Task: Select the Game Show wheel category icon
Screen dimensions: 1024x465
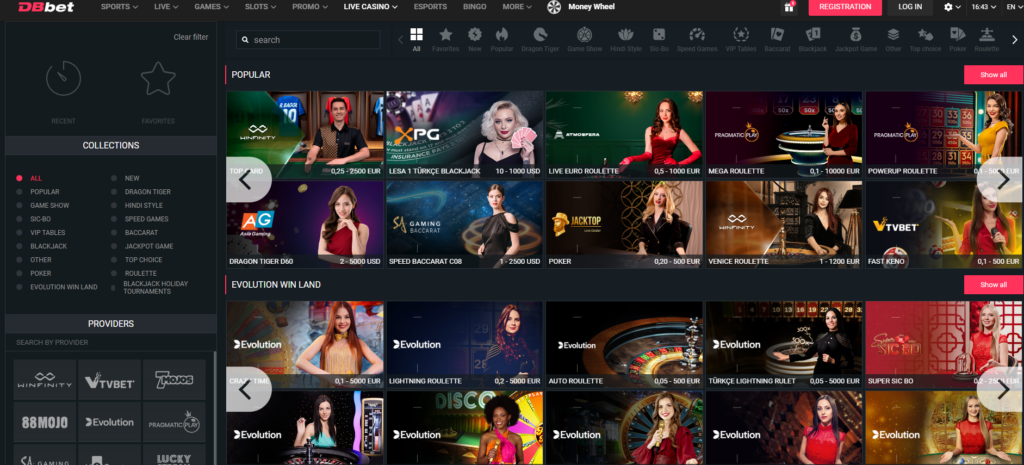Action: 584,35
